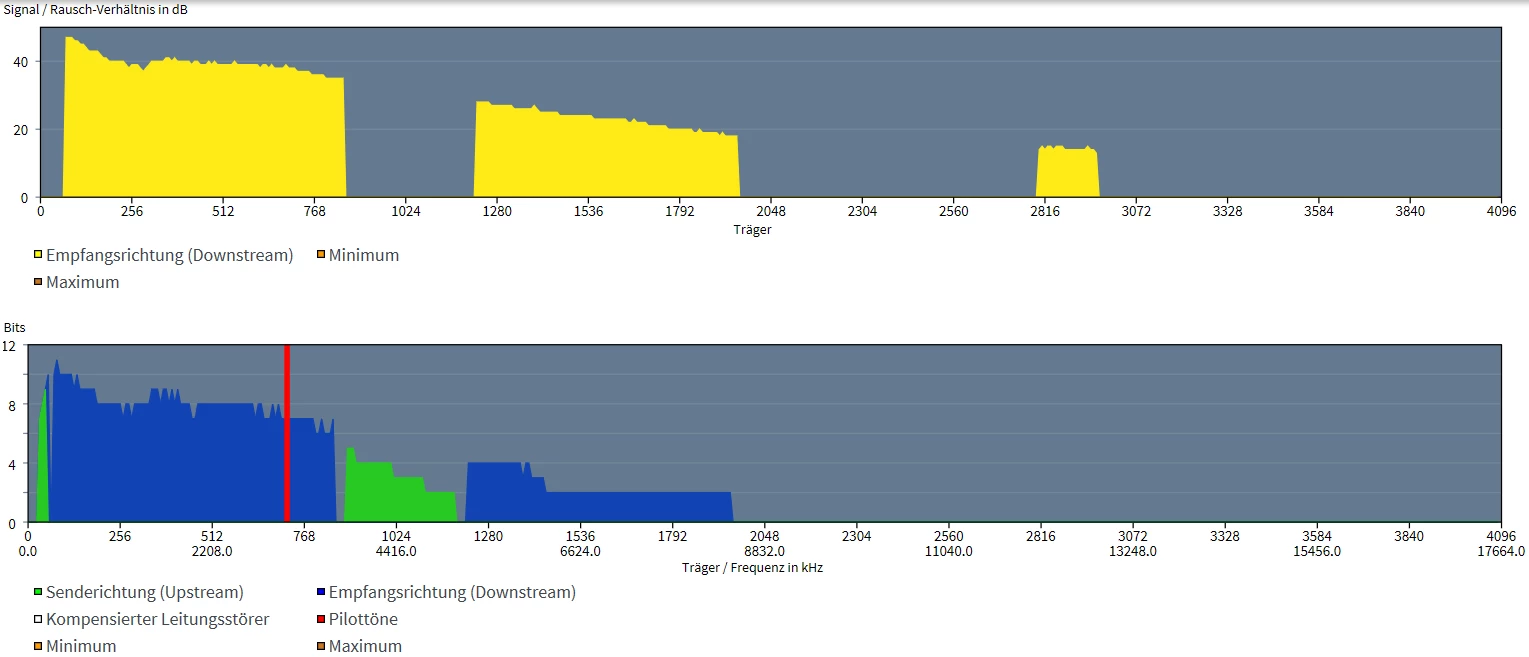Viewport: 1529px width, 657px height.
Task: Select 'Kompensierter Leitungsstörer' legend label
Action: pyautogui.click(x=158, y=619)
